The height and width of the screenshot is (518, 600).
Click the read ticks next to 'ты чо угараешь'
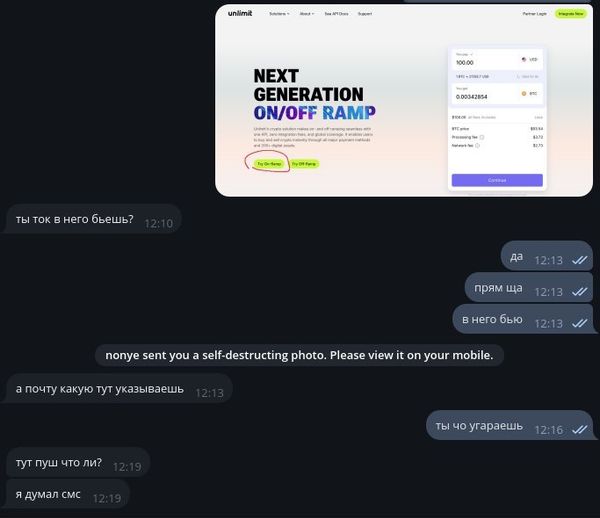(579, 430)
